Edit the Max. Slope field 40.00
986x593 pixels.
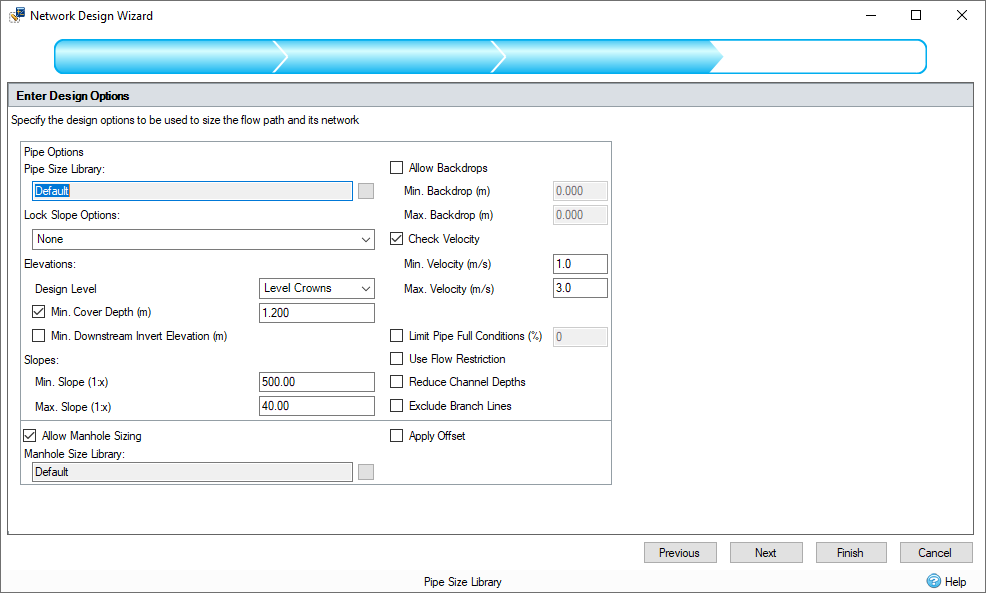[317, 406]
